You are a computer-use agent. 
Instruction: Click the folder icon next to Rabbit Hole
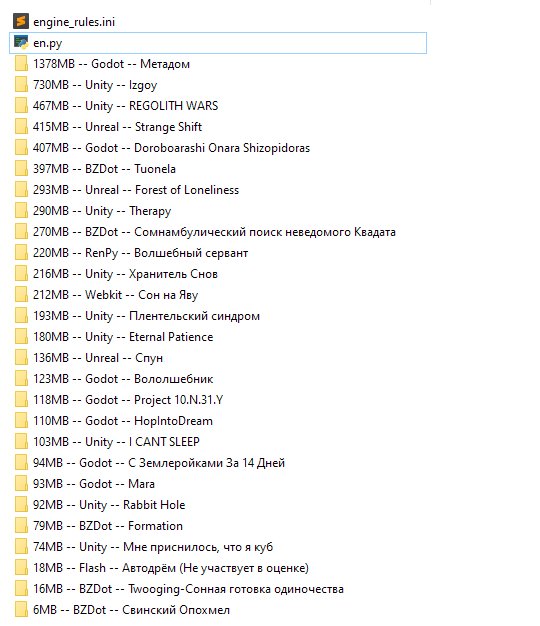pos(21,505)
